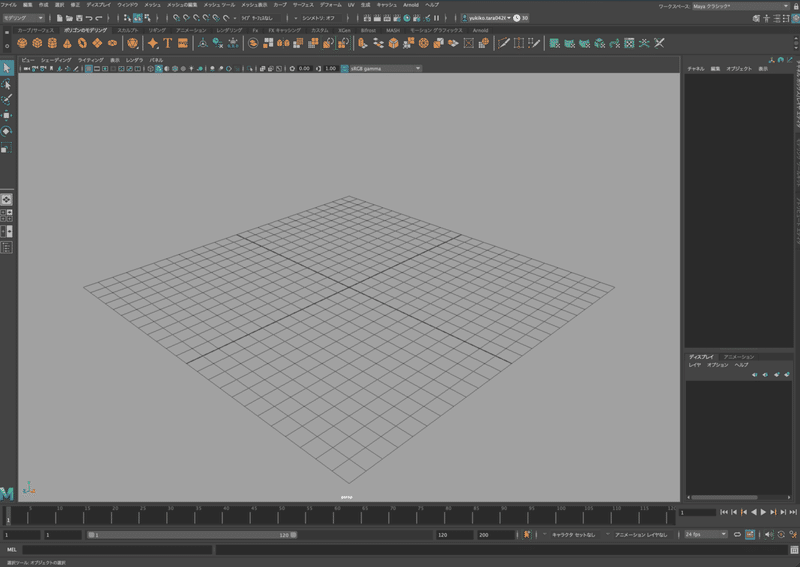The image size is (800, 567).
Task: Toggle loop playback mode button
Action: pyautogui.click(x=737, y=534)
